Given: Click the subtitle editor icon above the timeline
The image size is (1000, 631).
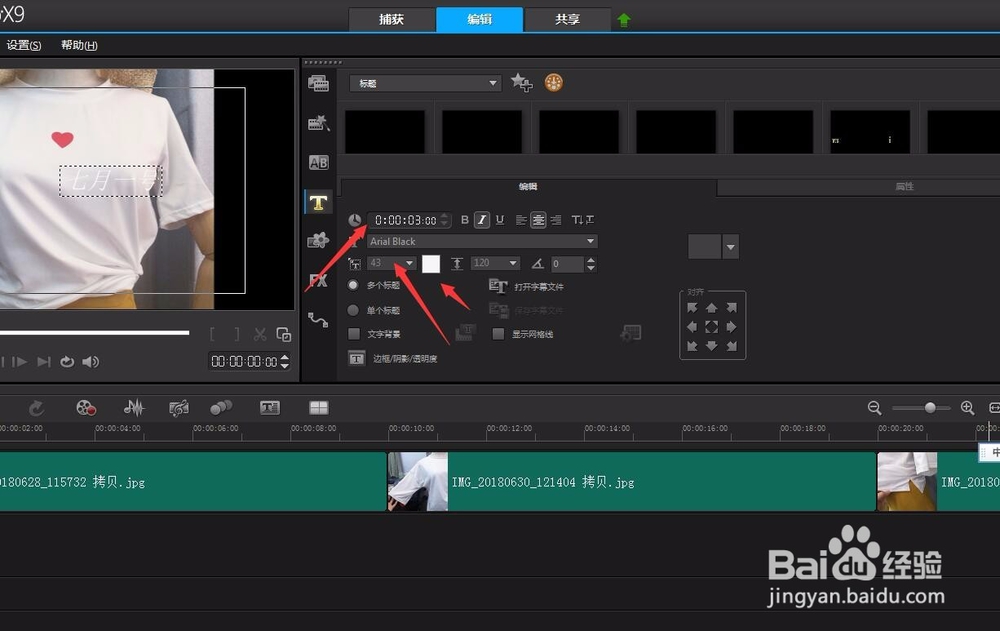Looking at the screenshot, I should 269,407.
